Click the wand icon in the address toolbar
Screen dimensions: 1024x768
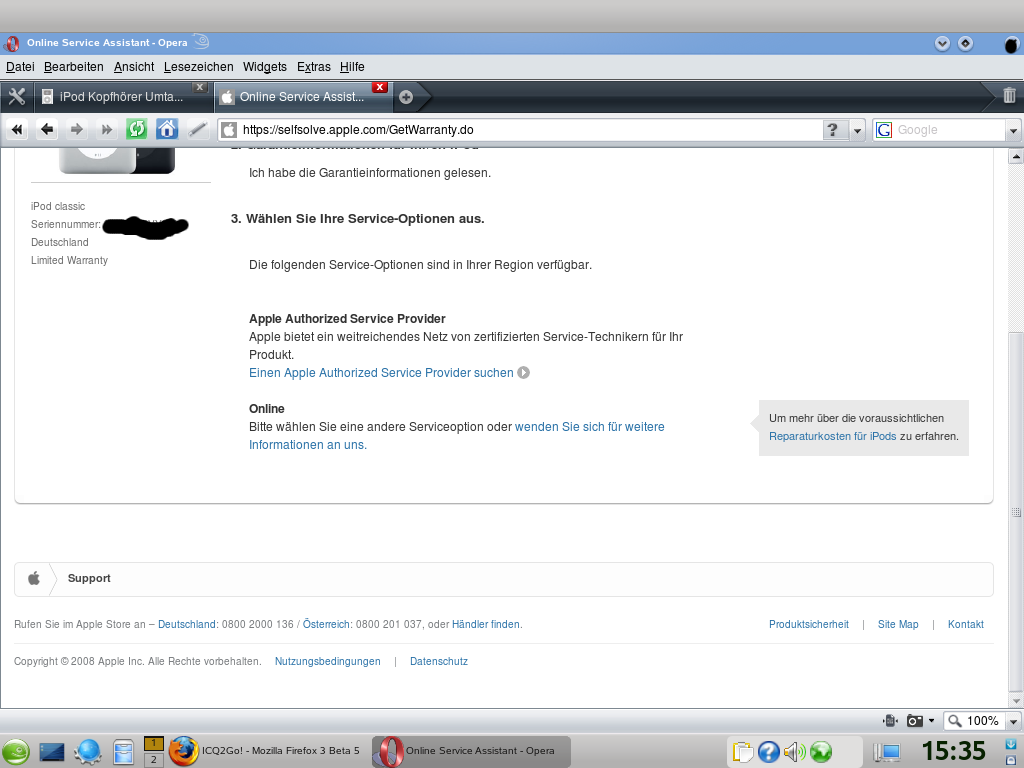click(x=197, y=129)
